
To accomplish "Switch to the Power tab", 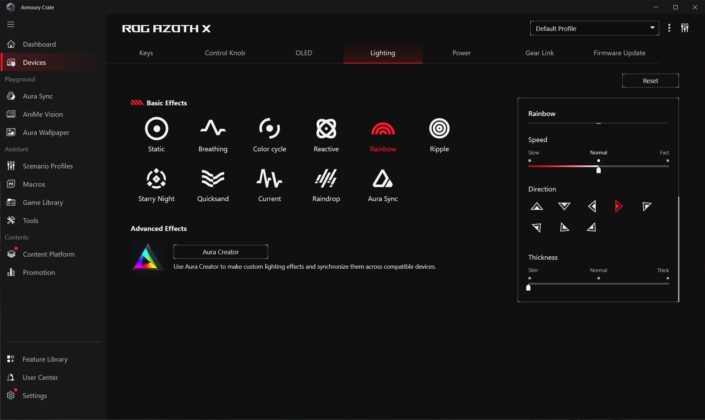I will (461, 53).
